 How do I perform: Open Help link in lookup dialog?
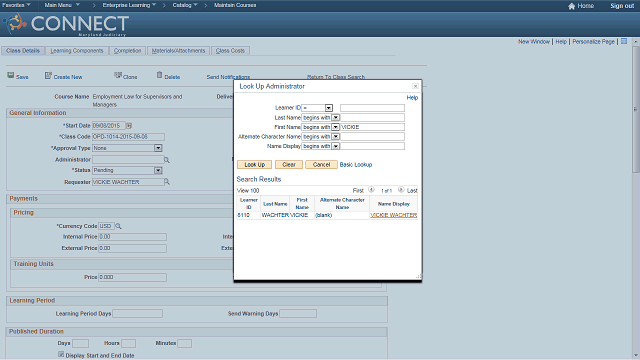(x=412, y=98)
